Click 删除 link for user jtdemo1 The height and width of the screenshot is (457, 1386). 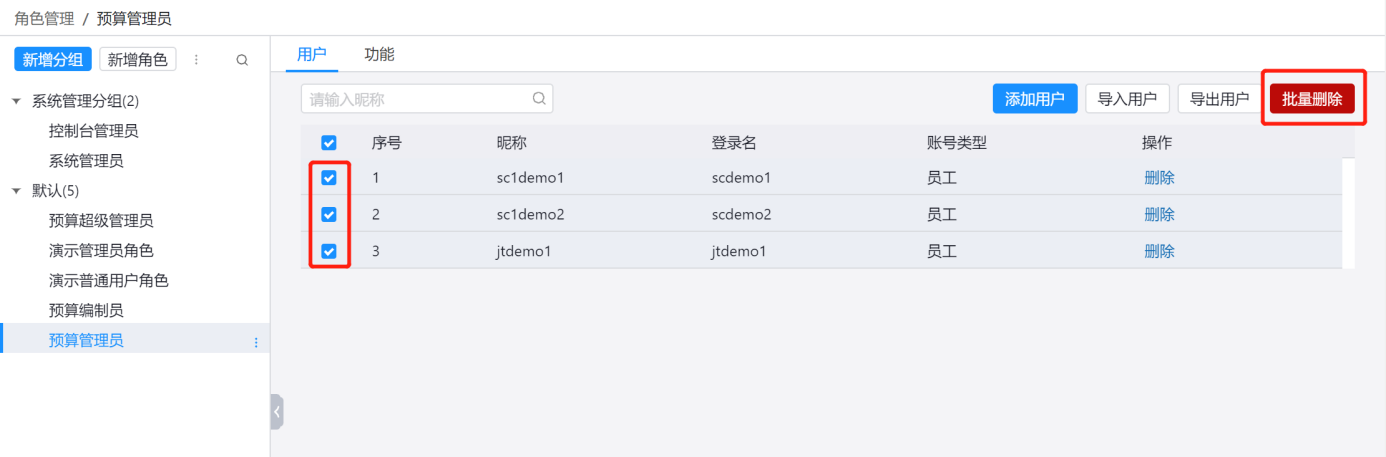(1159, 251)
